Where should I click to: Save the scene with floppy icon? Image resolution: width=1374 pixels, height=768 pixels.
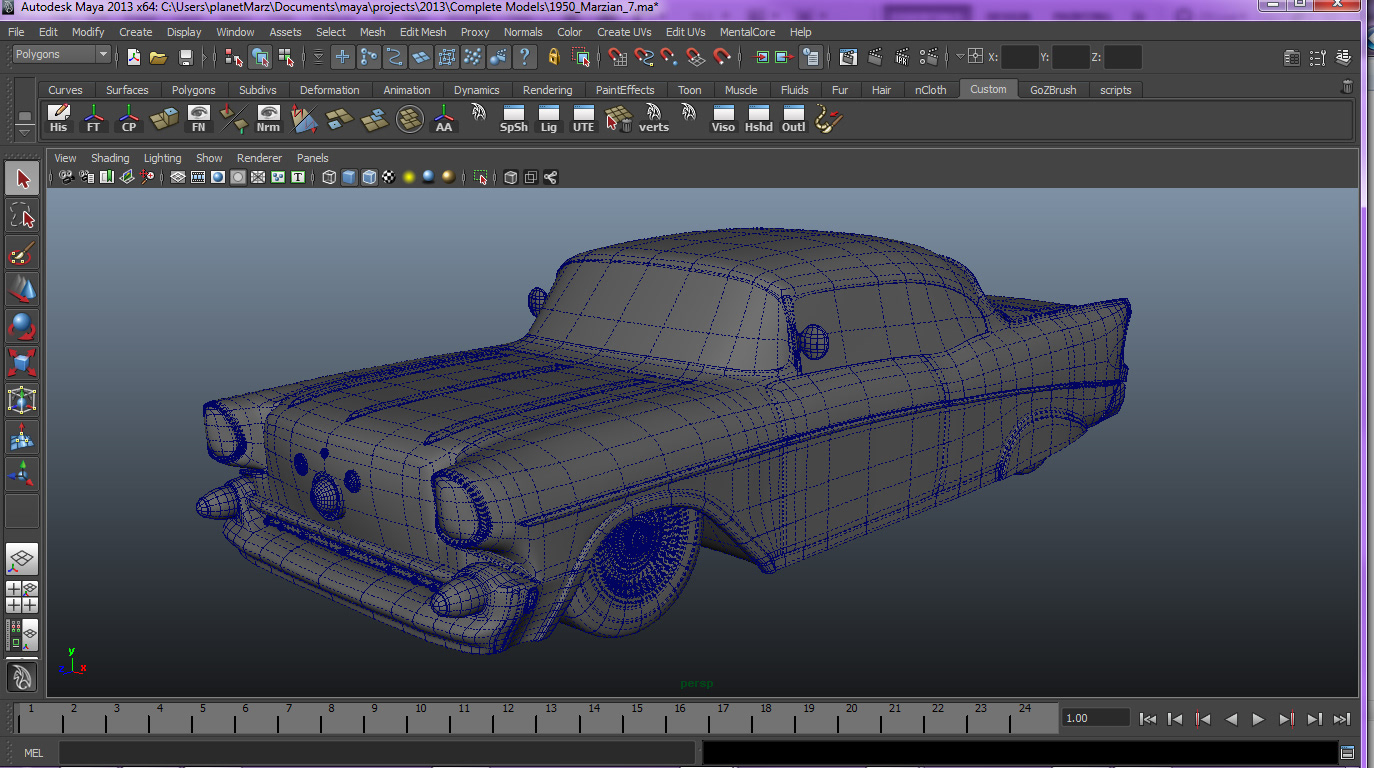185,57
